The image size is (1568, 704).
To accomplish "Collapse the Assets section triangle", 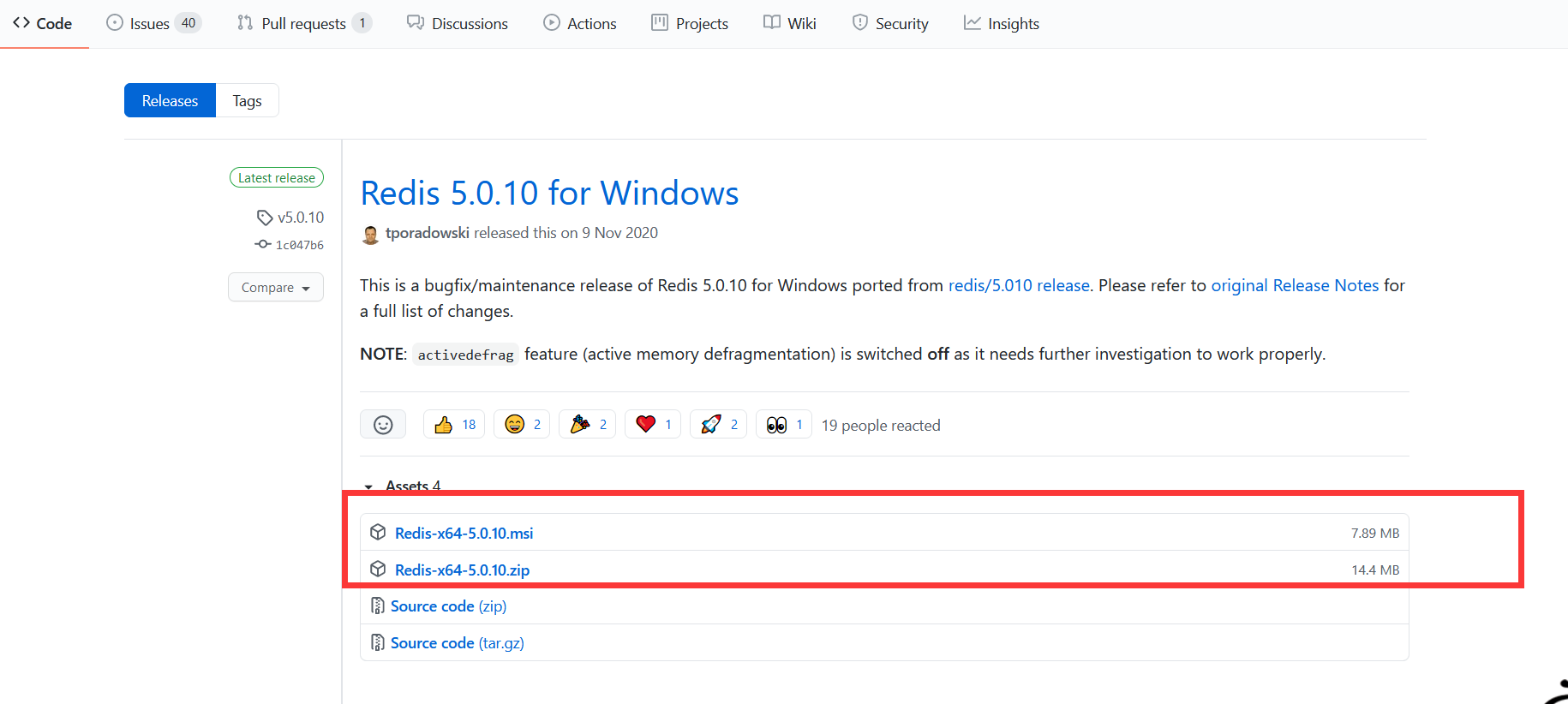I will click(x=368, y=486).
